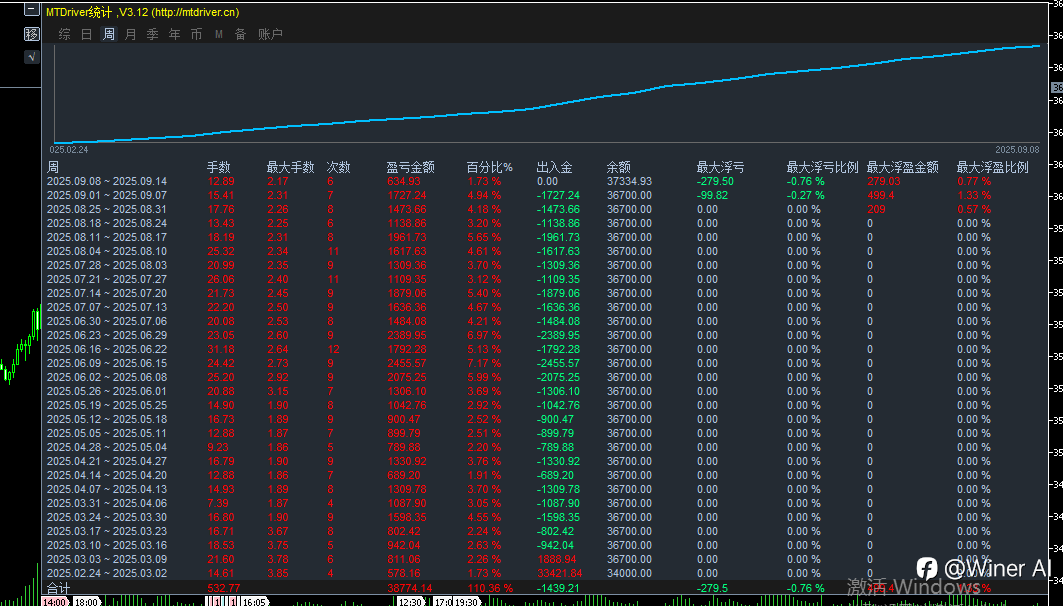Open the 账户 account tab
This screenshot has width=1063, height=606.
(270, 34)
